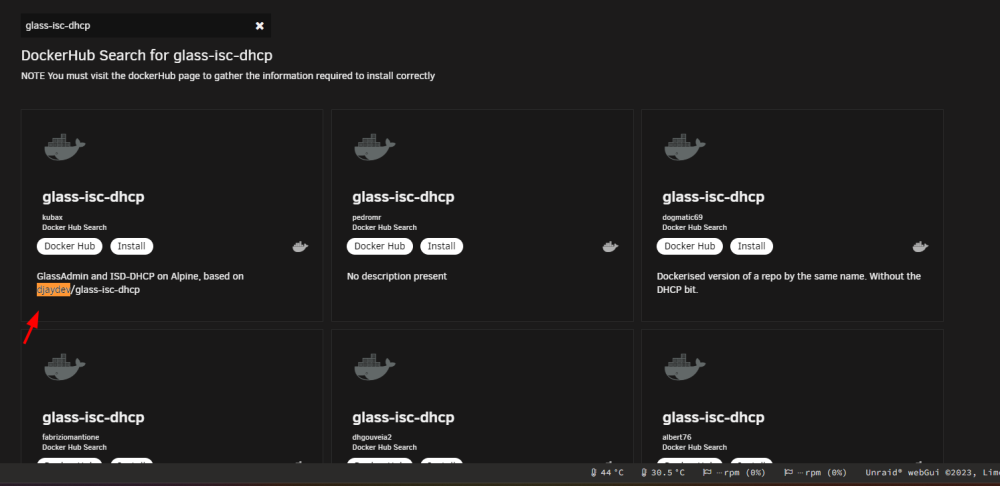Viewport: 1000px width, 486px height.
Task: Install the kubax glass-isc-dhcp image
Action: [132, 246]
